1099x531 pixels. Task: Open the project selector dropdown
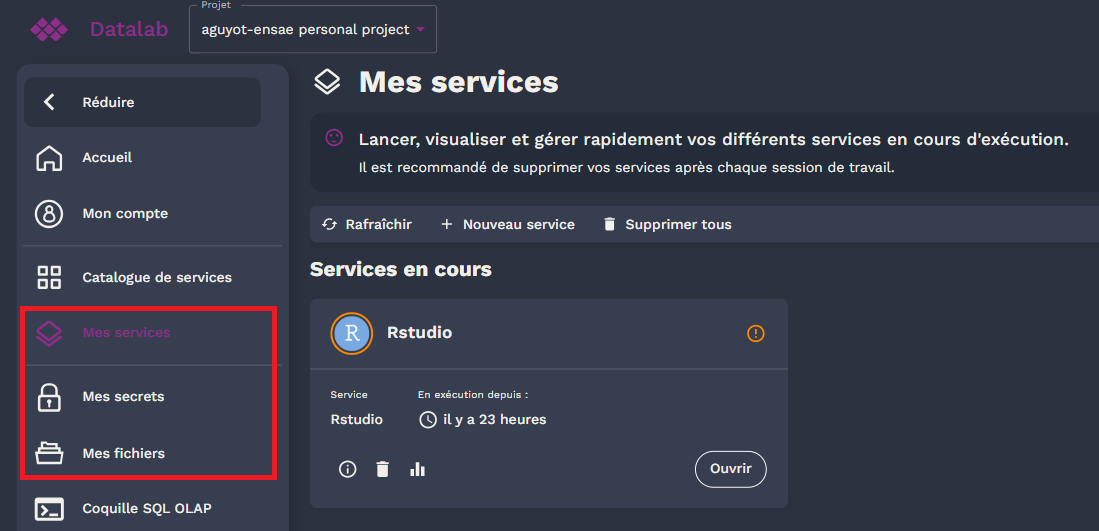312,30
